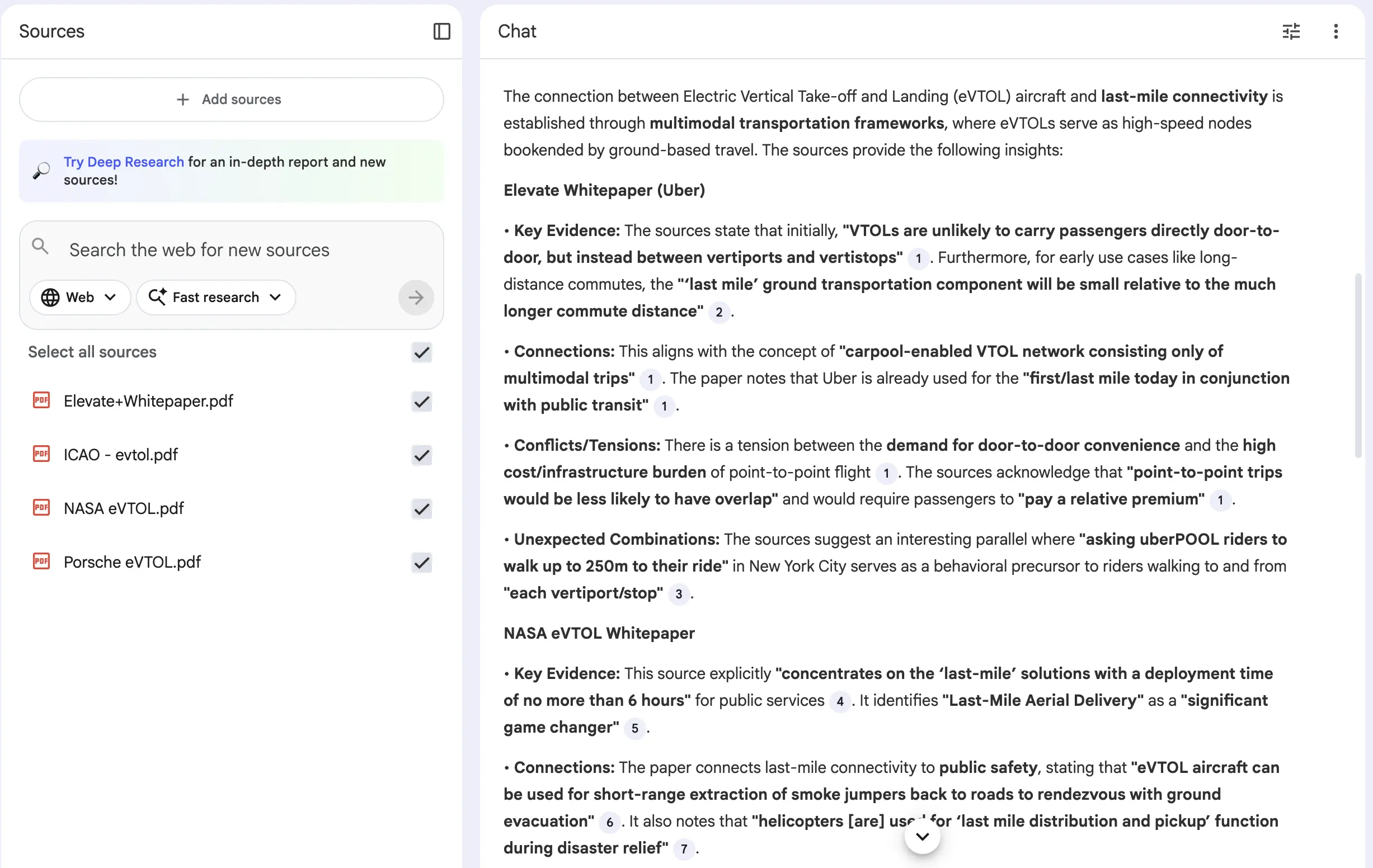
Task: Click citation 2 after commute distance quote
Action: (x=719, y=312)
